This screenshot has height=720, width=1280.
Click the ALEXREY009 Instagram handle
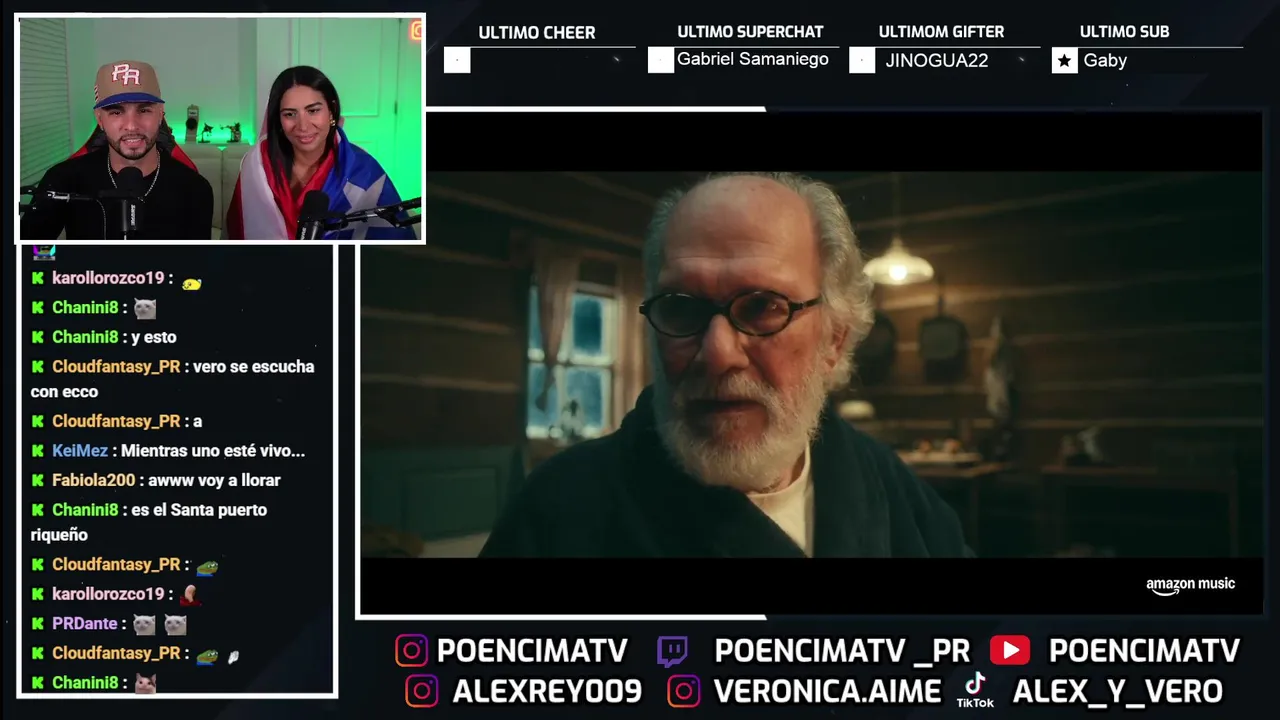tap(547, 692)
